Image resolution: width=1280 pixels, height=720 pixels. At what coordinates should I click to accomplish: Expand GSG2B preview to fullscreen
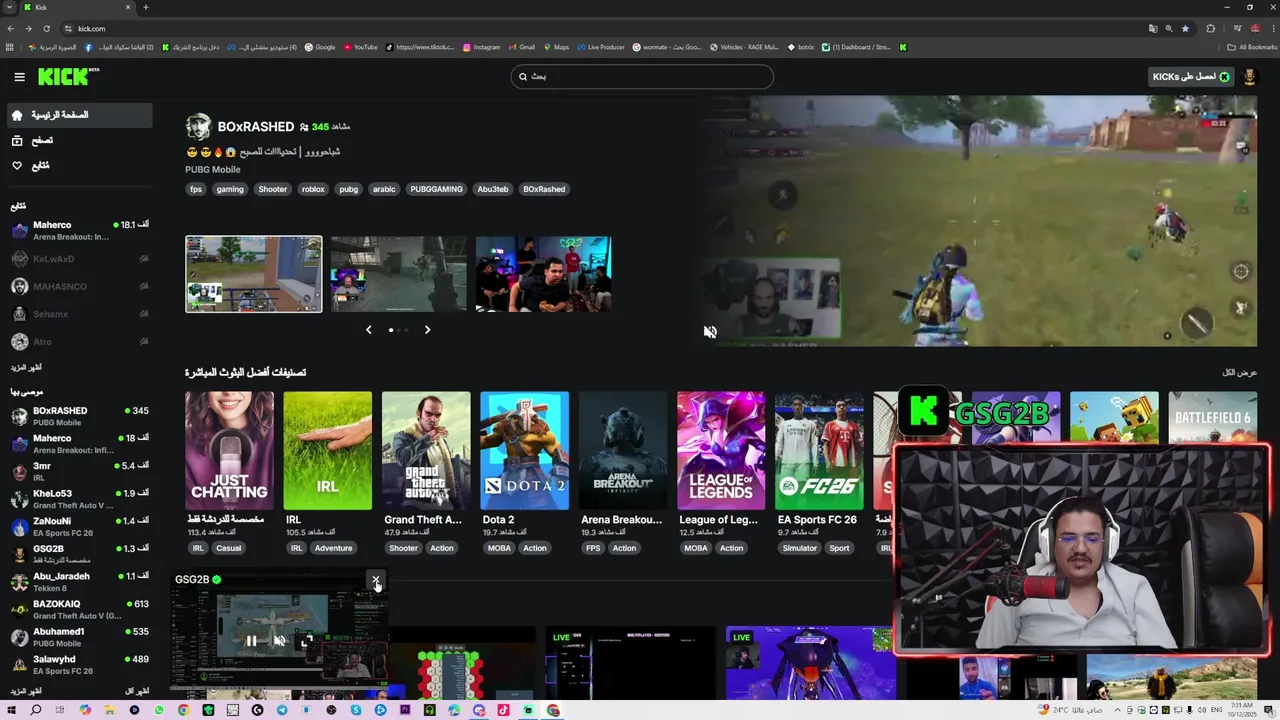coord(307,641)
